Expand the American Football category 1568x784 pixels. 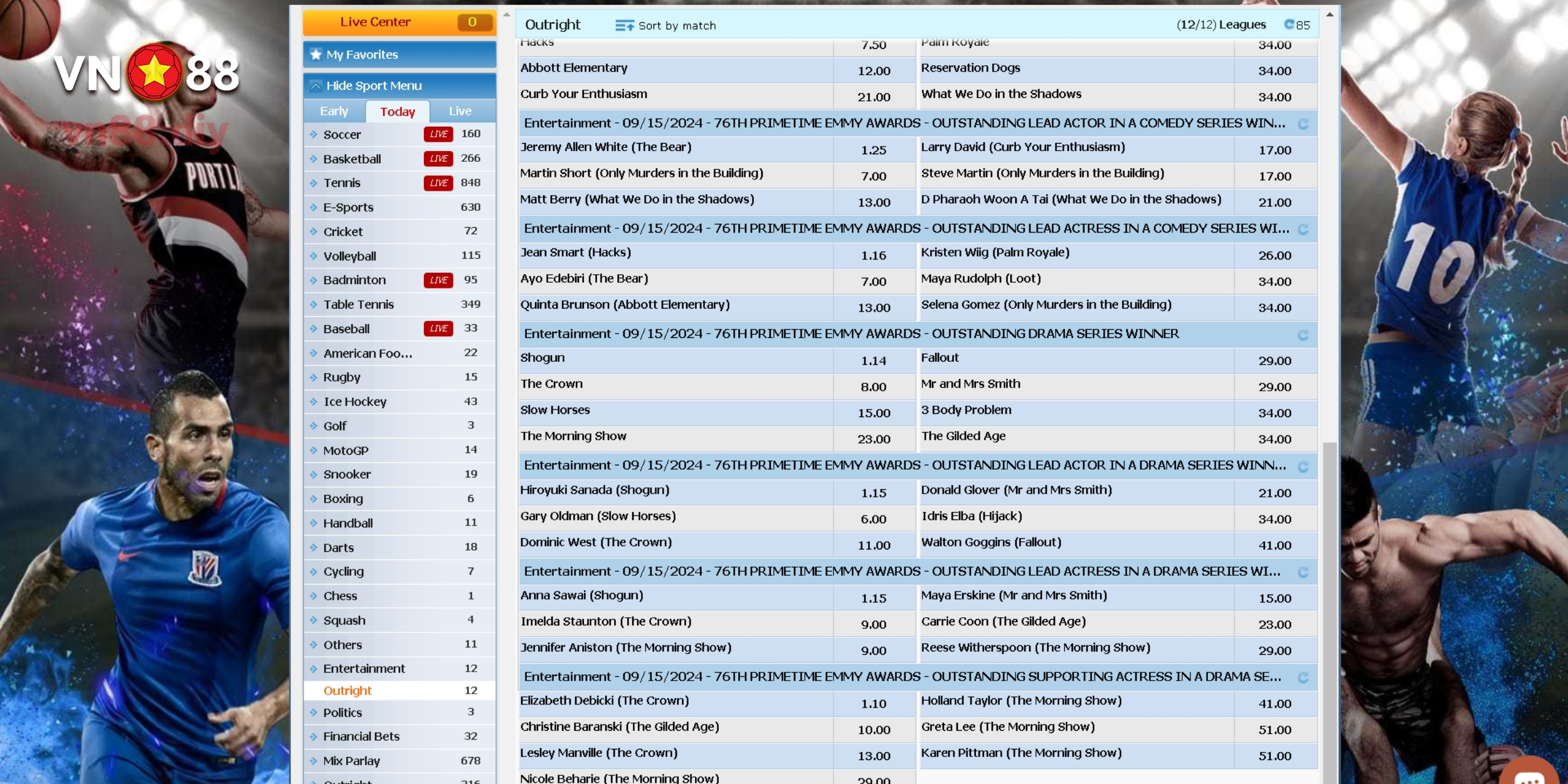tap(400, 353)
